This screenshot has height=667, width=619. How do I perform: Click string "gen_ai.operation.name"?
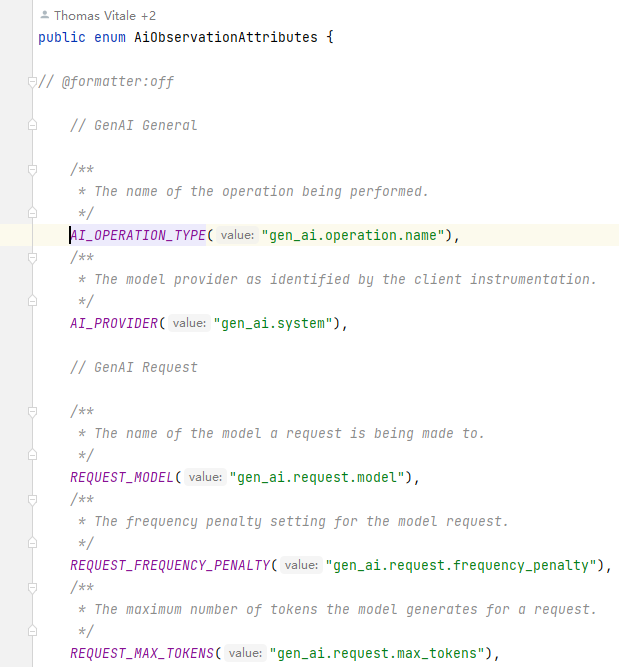pyautogui.click(x=353, y=235)
